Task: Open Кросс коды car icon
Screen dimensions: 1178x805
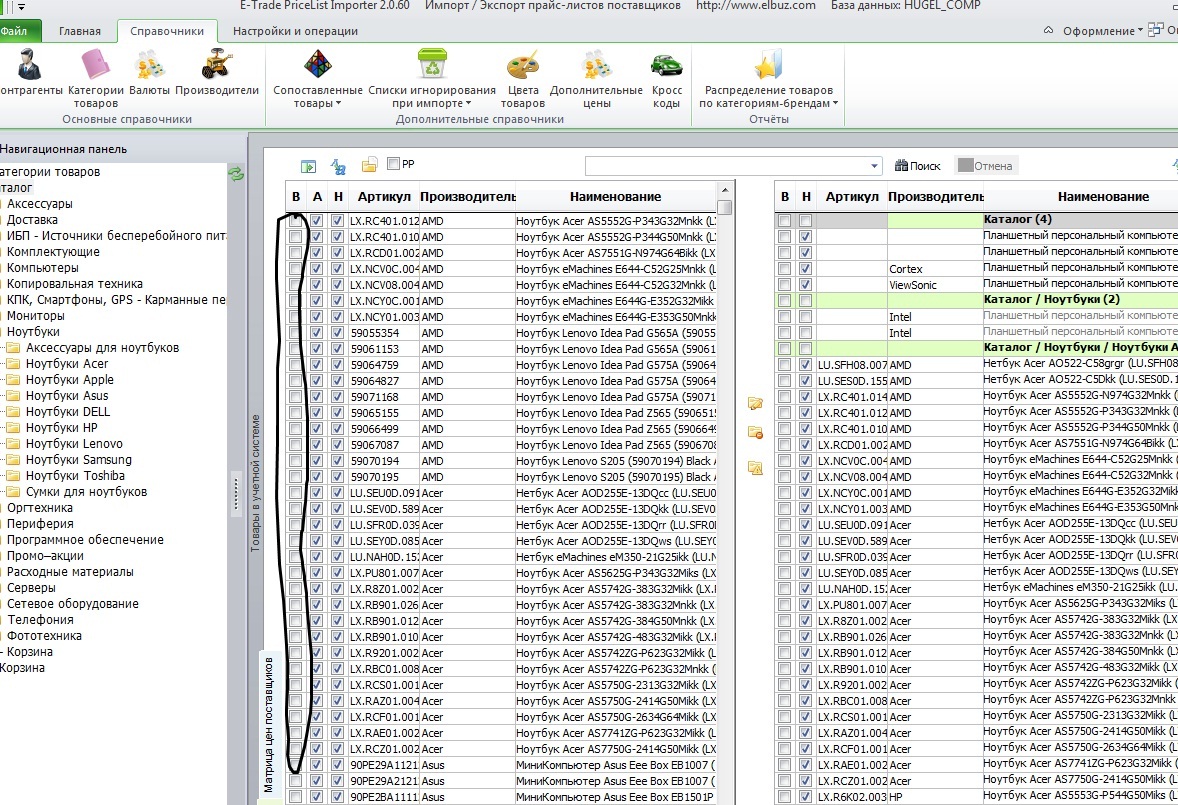Action: (666, 65)
